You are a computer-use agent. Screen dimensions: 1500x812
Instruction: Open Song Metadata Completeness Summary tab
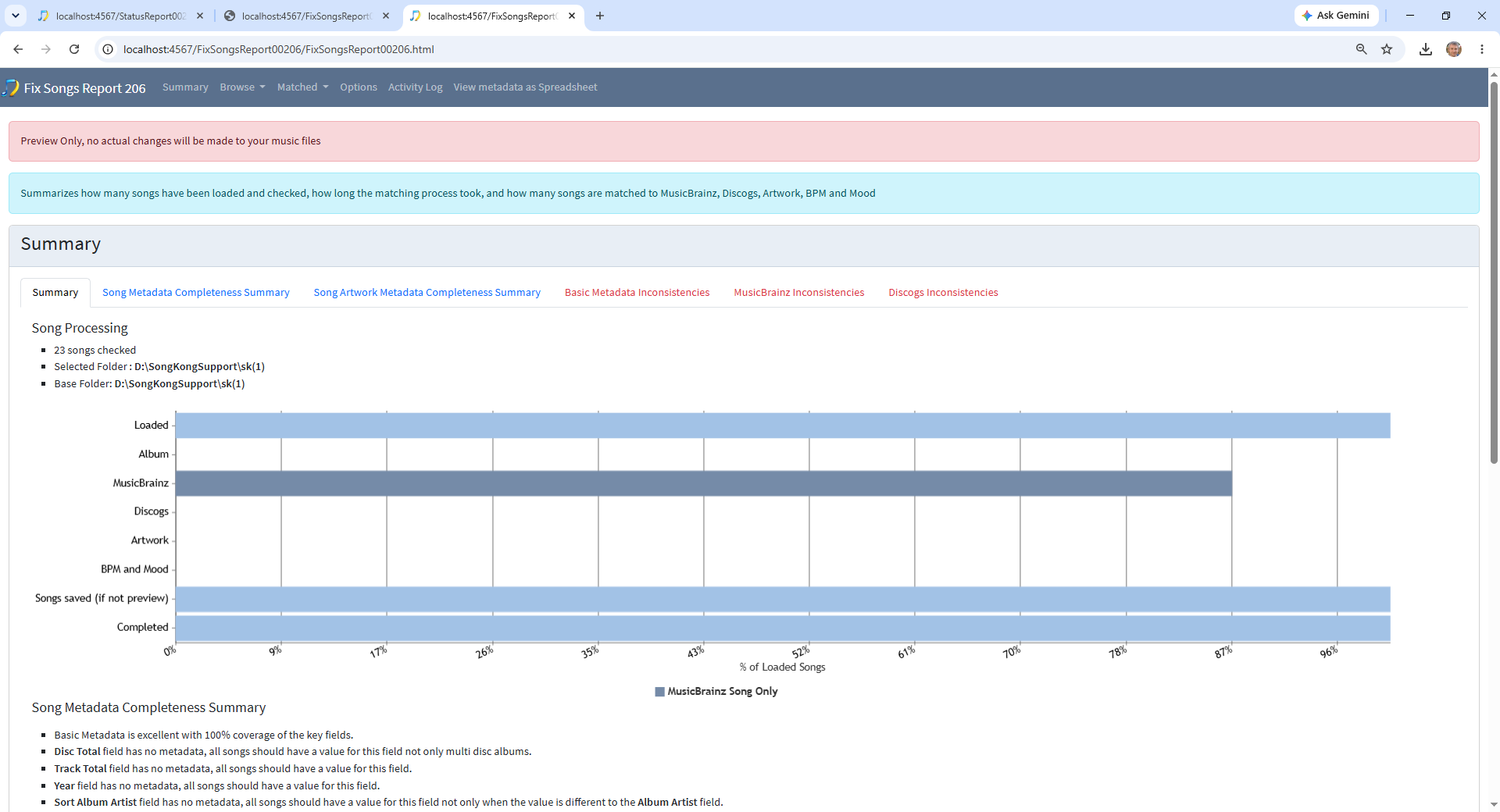click(x=196, y=293)
